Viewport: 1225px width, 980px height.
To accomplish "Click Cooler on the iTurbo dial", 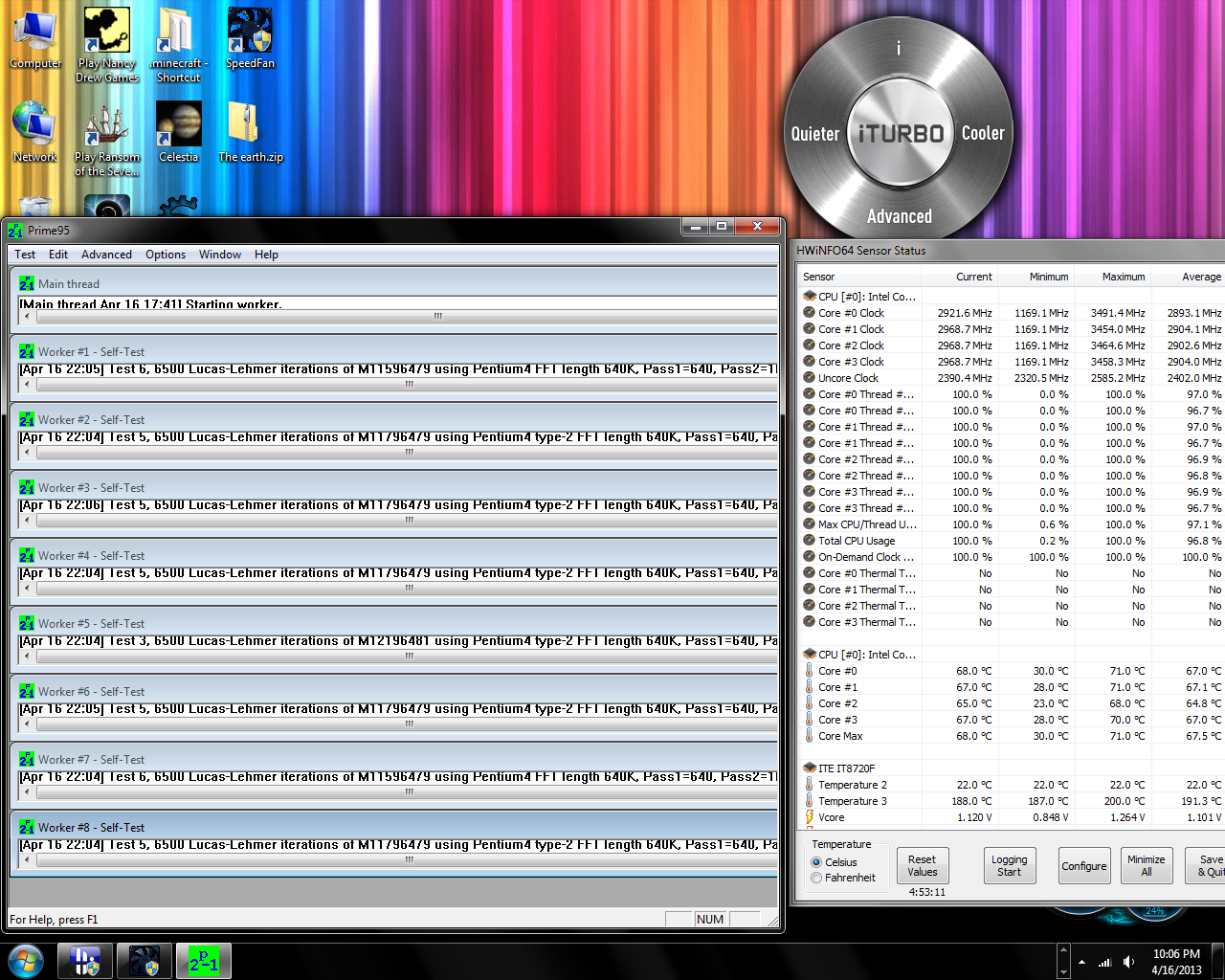I will [983, 133].
